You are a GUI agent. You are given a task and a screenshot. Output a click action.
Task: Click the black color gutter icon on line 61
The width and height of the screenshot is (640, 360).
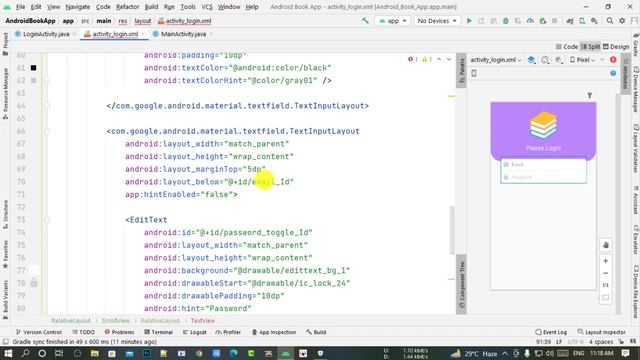(33, 68)
